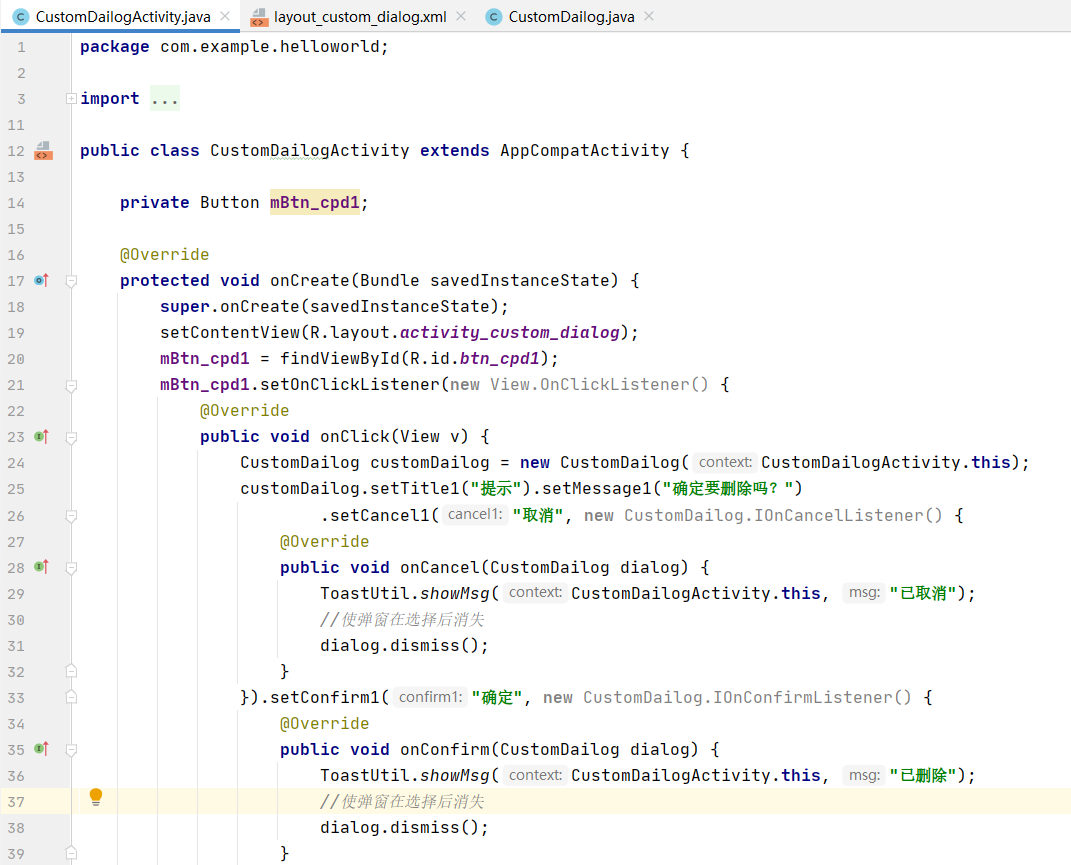
Task: Click the Java class icon on CustomDailog.java tab
Action: 494,16
